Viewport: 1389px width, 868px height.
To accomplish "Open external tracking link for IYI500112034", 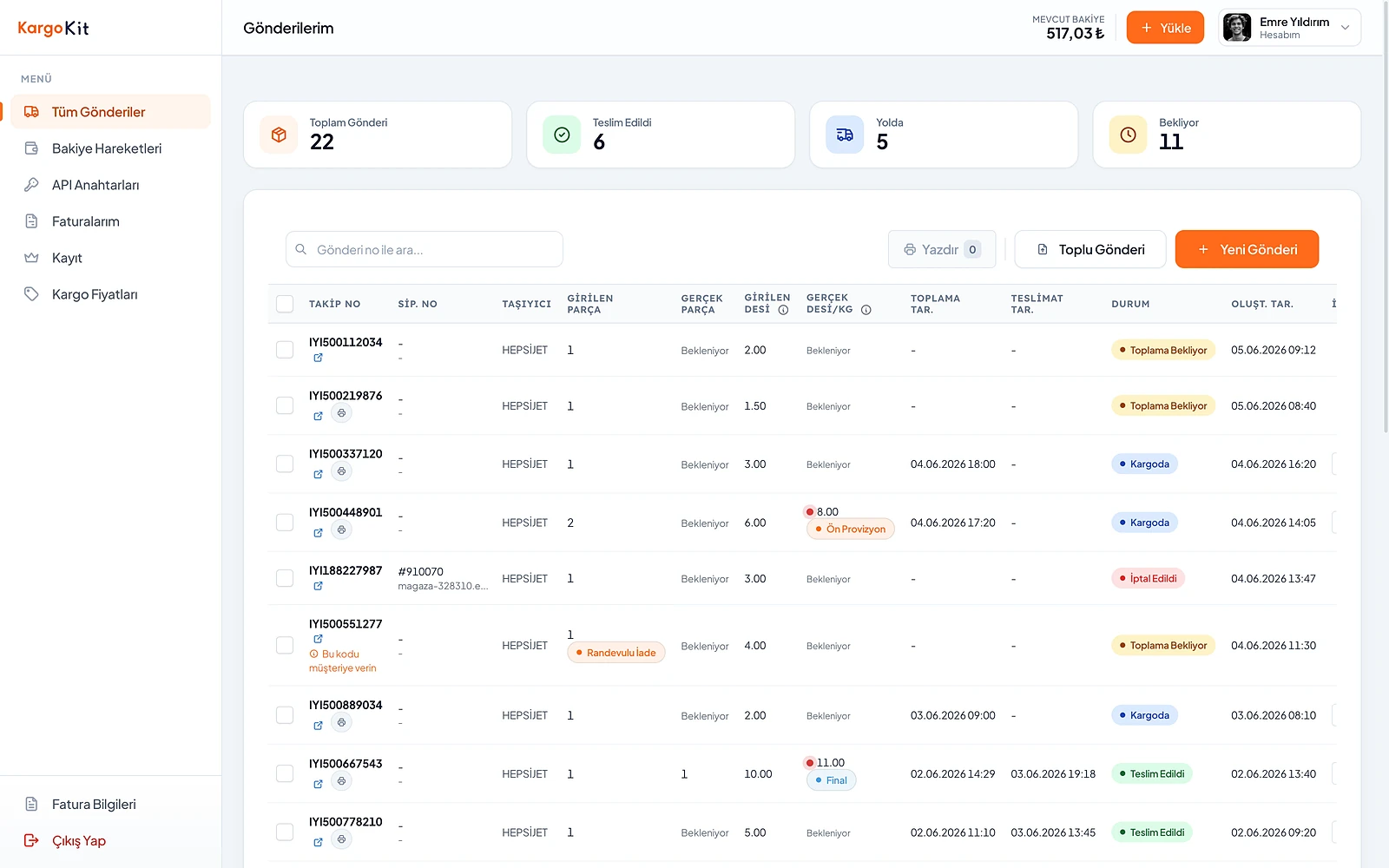I will click(318, 358).
